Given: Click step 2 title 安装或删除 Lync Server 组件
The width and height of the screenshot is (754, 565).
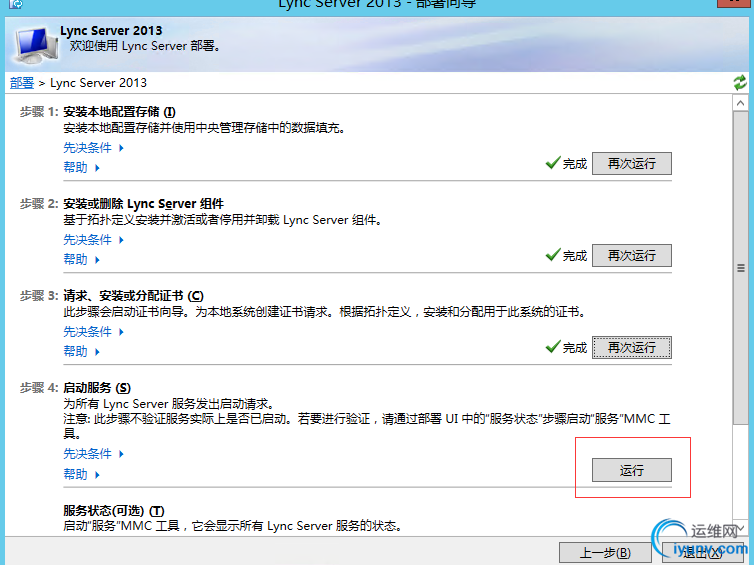Looking at the screenshot, I should coord(143,204).
